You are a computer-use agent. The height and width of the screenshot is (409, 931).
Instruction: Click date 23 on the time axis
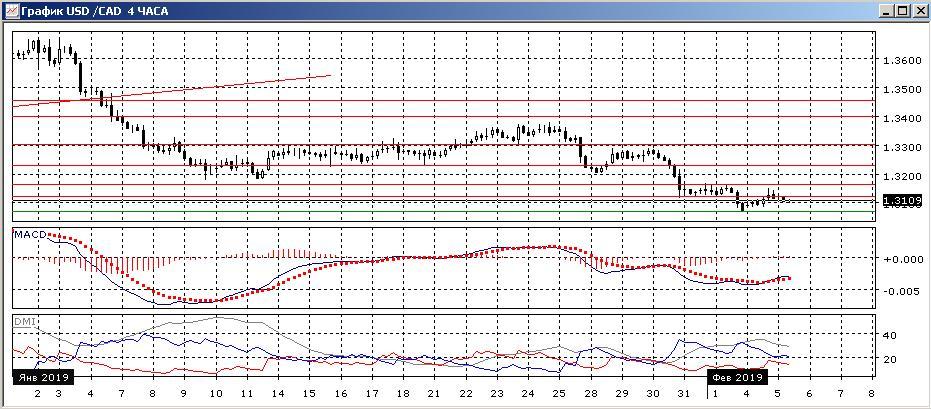496,394
